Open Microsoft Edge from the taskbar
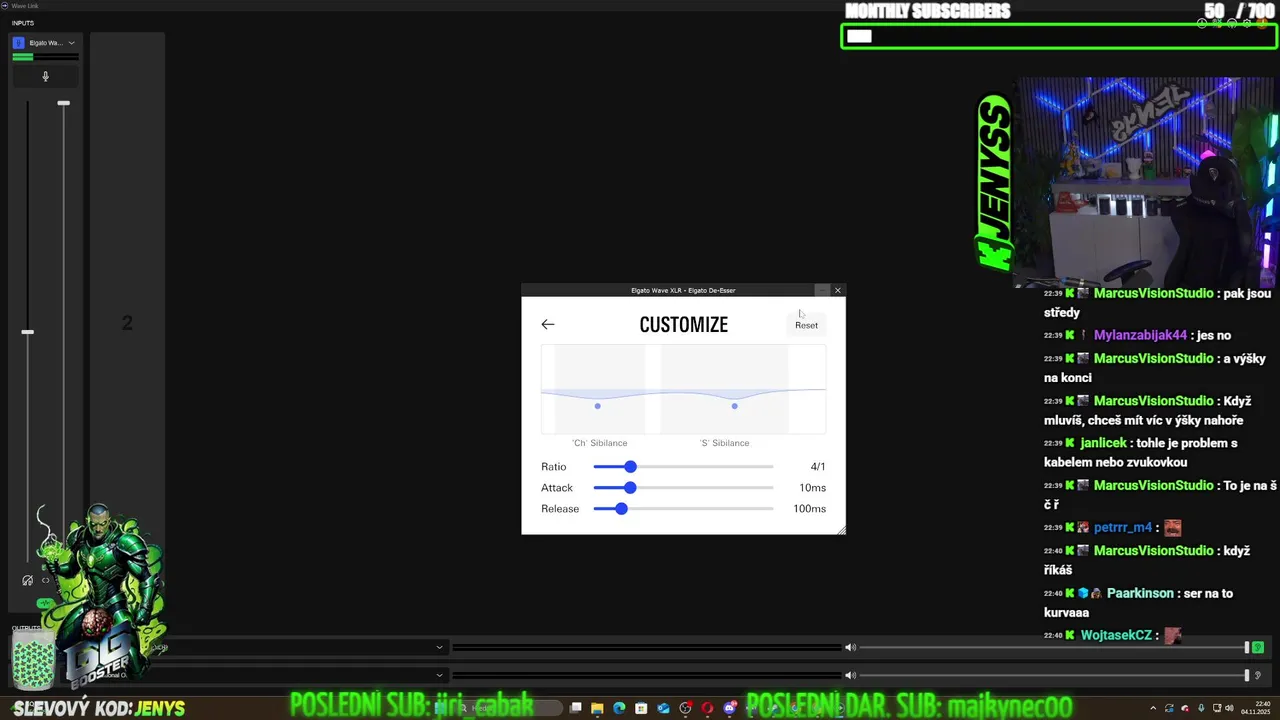1280x720 pixels. [619, 708]
